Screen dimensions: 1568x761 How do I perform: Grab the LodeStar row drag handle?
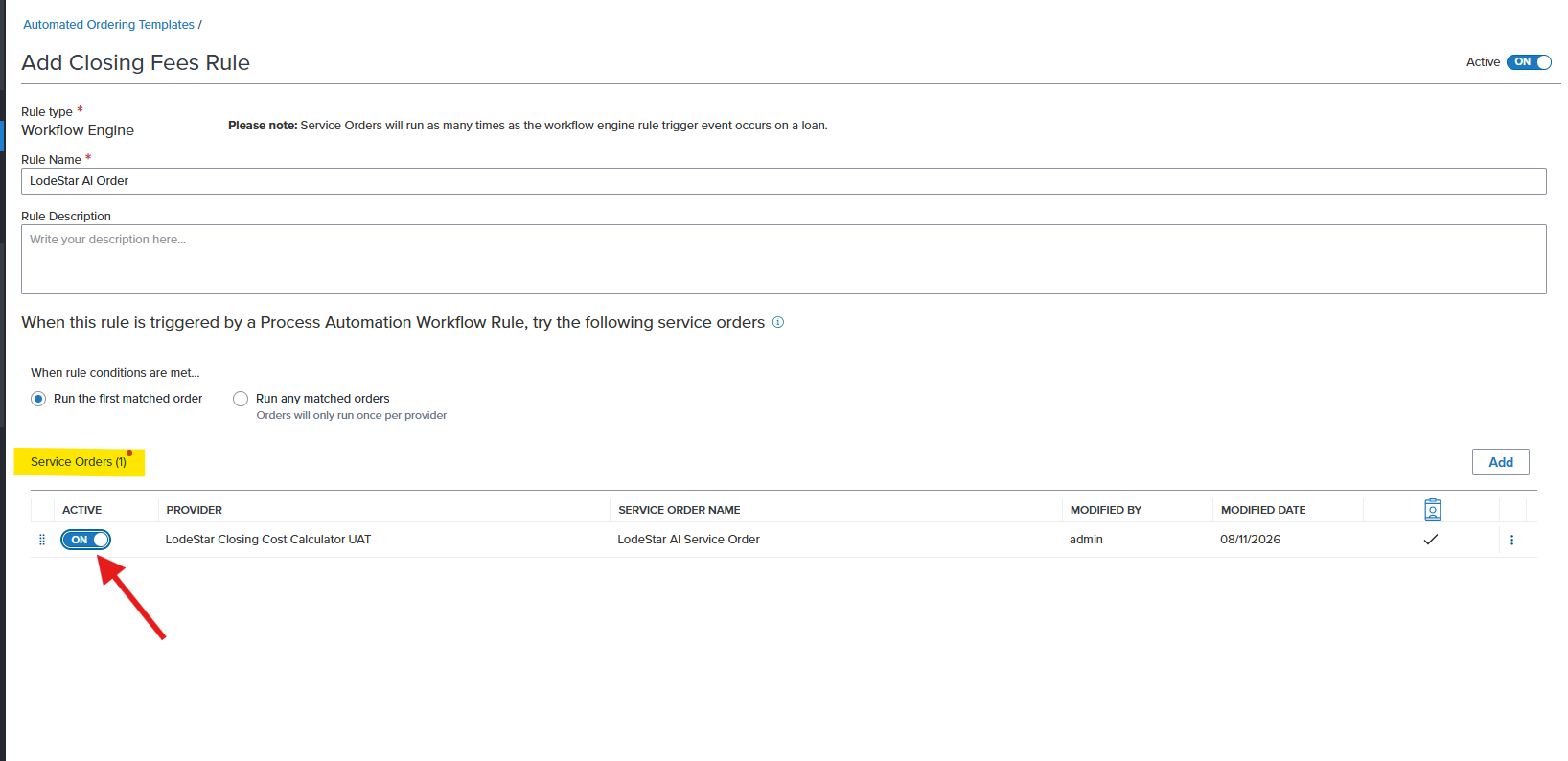point(42,540)
